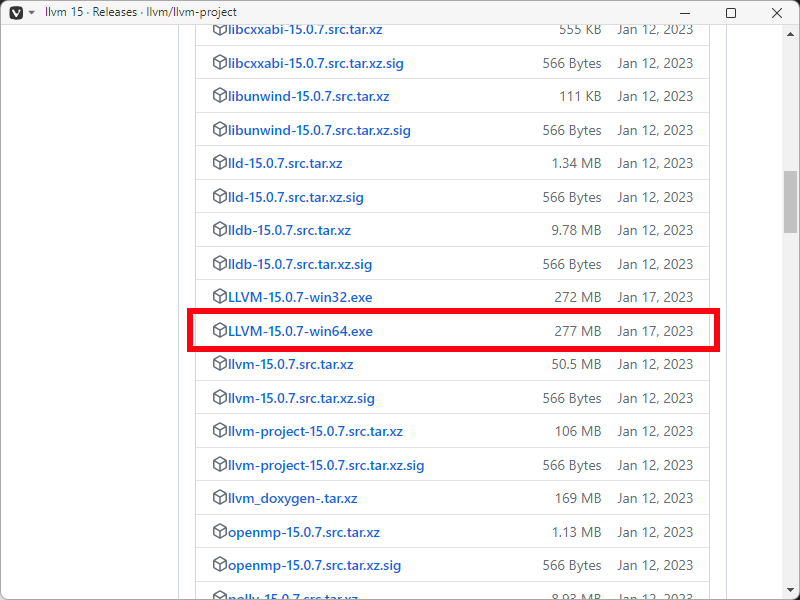Click the 1.34 MB size value
The image size is (800, 600).
tap(577, 163)
